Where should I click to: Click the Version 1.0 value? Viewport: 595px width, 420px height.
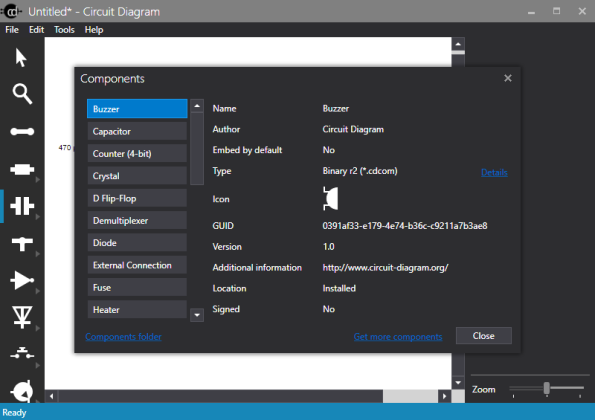[329, 247]
